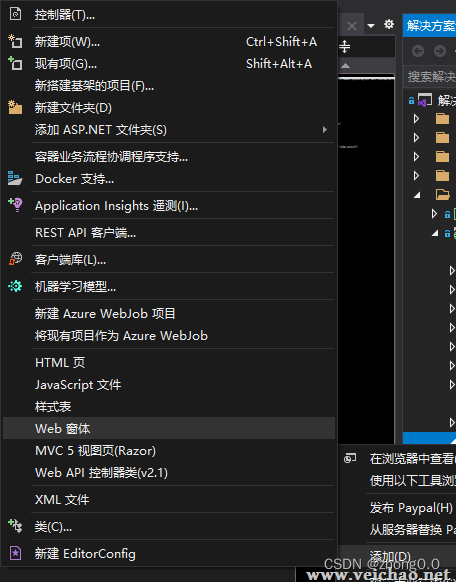Choose 容器业务流程协调程序支持... entry
This screenshot has height=582, width=456.
[x=169, y=157]
